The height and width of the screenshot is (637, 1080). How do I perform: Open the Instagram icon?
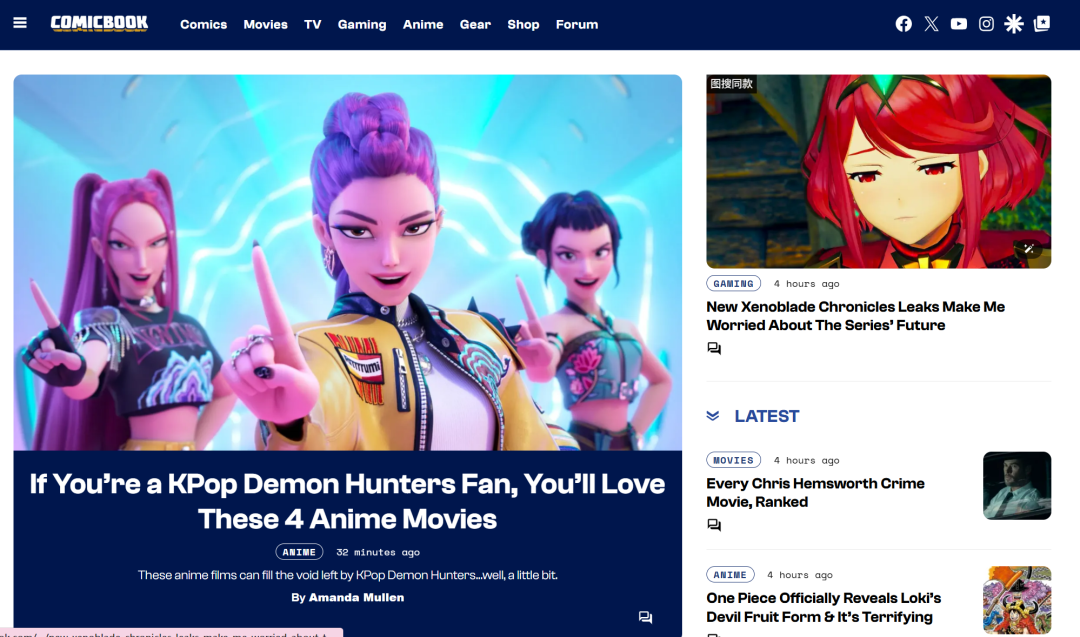point(986,24)
